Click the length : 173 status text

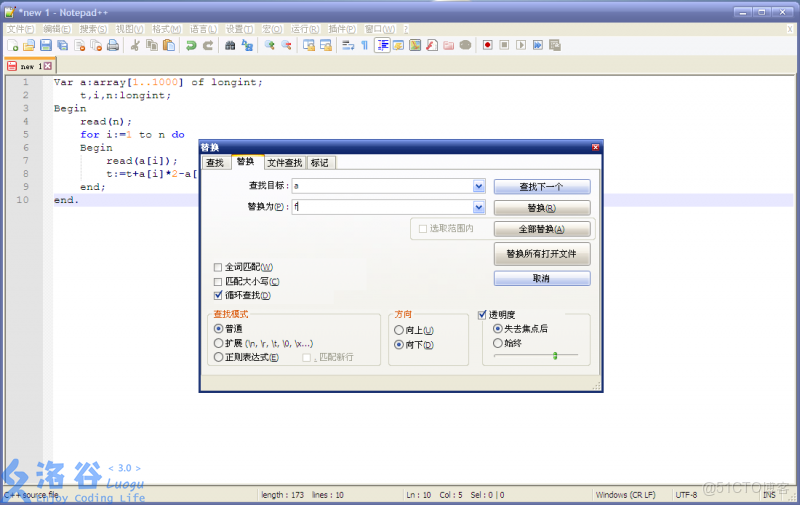pyautogui.click(x=282, y=495)
